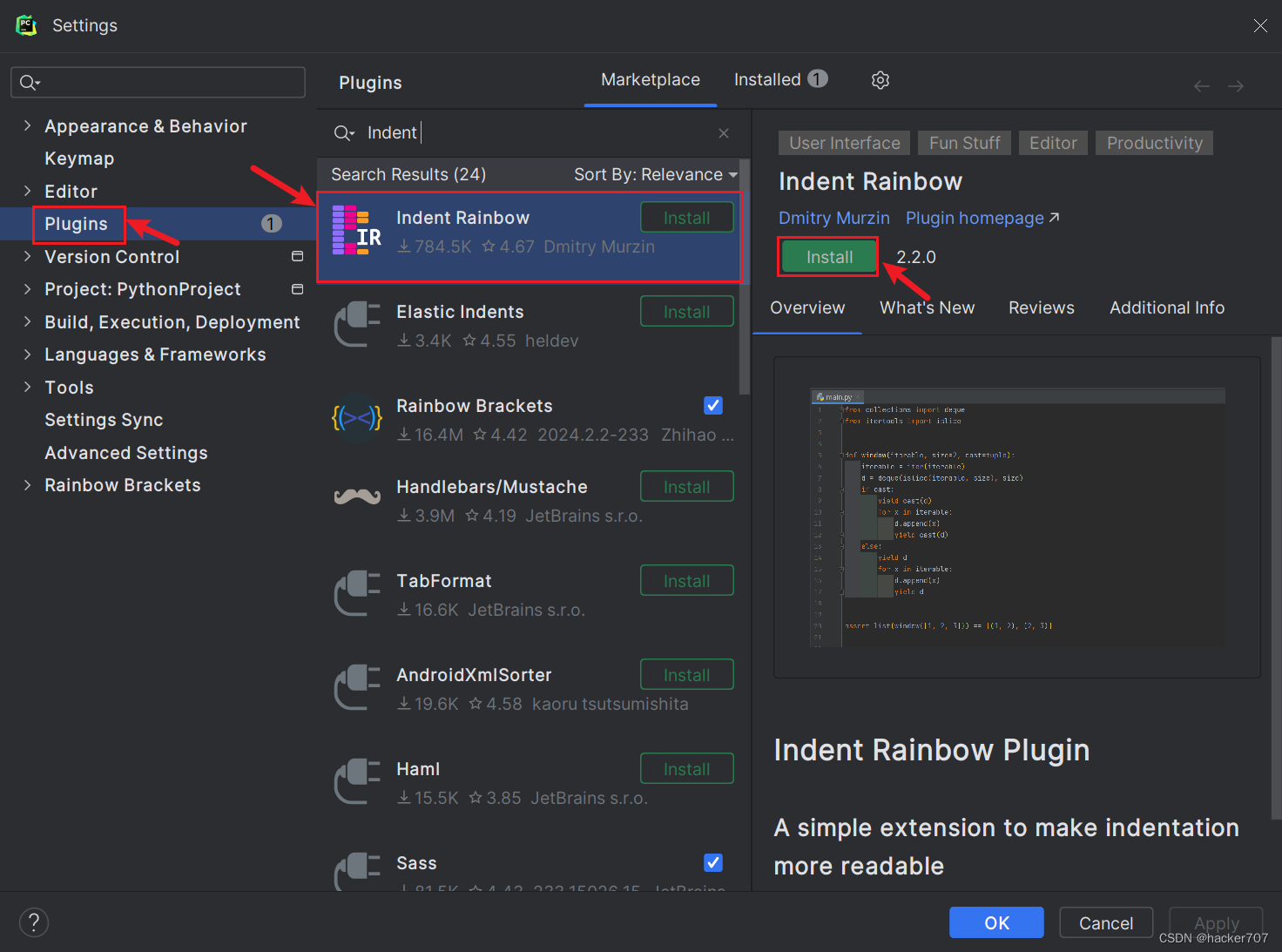
Task: Select the Rainbow Brackets plugin icon
Action: 357,419
